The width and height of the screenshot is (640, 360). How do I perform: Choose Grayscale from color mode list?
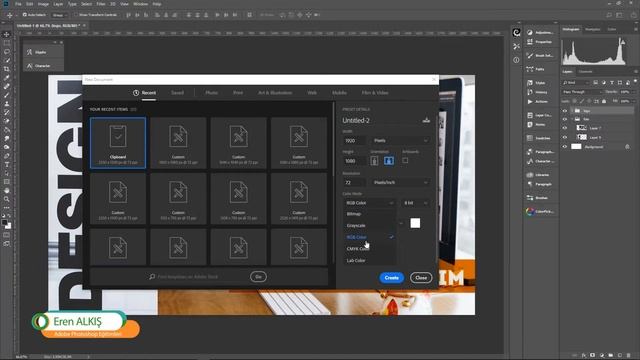[369, 225]
